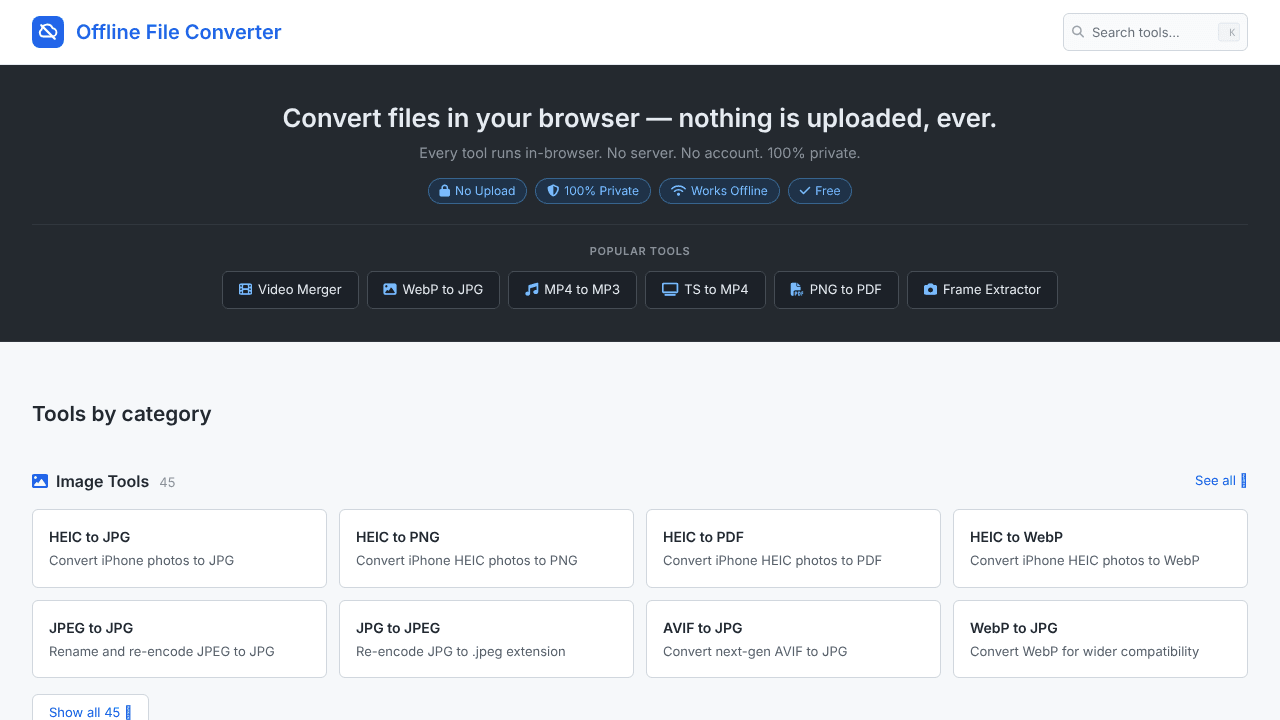Click the main headline about nothing uploaded
1280x720 pixels.
640,118
